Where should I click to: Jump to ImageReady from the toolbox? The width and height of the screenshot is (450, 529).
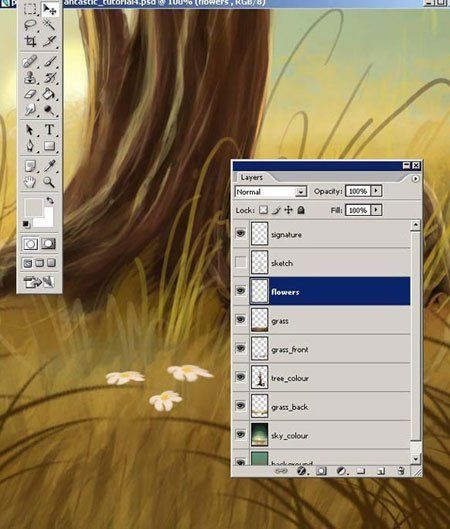tap(39, 282)
